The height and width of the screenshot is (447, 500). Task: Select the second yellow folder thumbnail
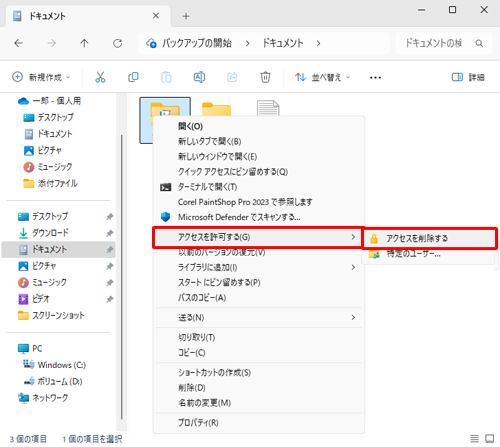(216, 109)
